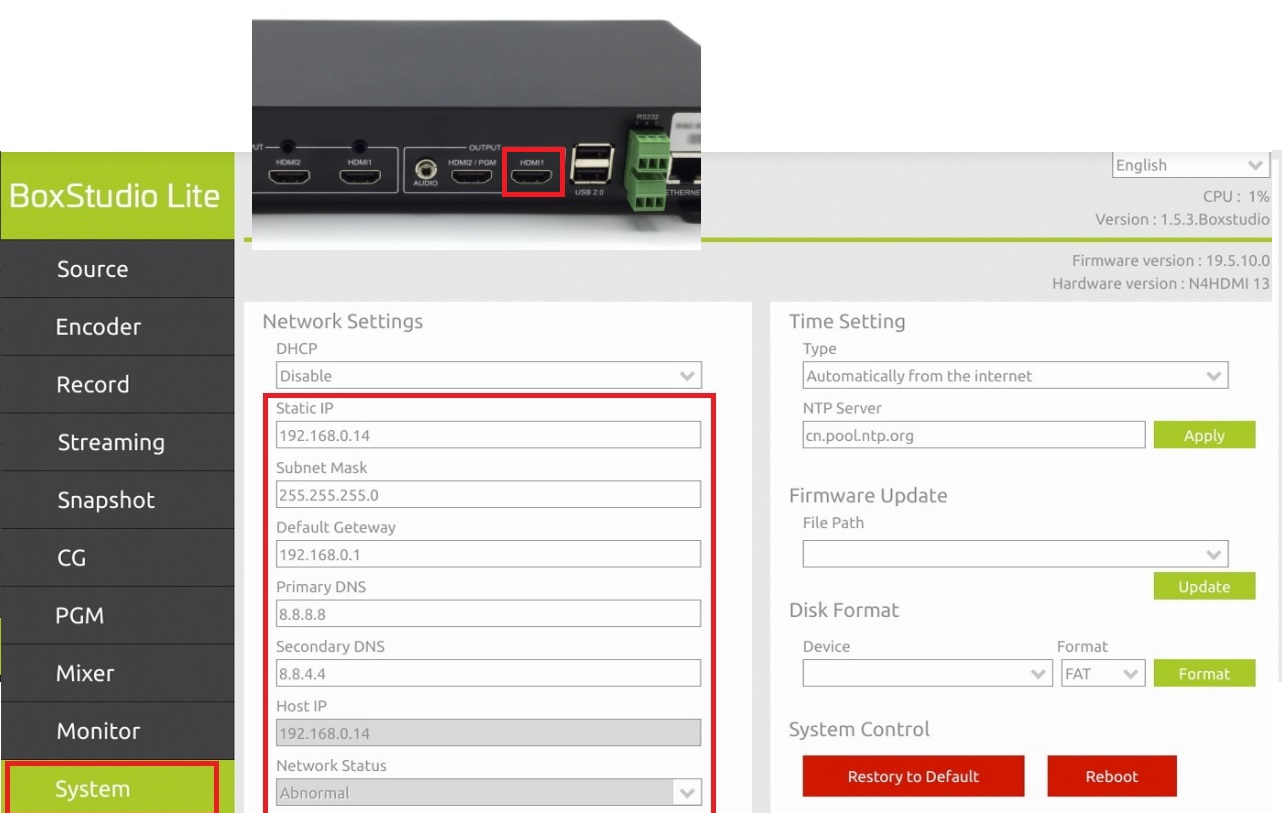
Task: Edit the Subnet Mask field
Action: coord(489,494)
